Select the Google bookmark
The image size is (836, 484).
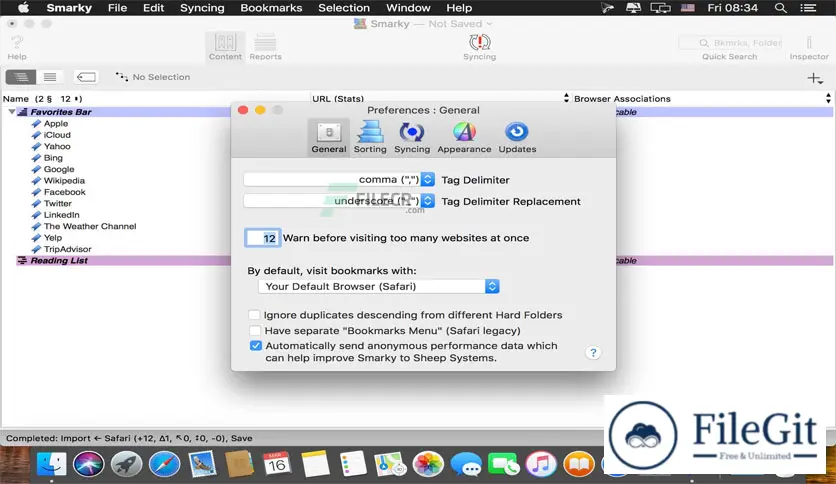59,169
